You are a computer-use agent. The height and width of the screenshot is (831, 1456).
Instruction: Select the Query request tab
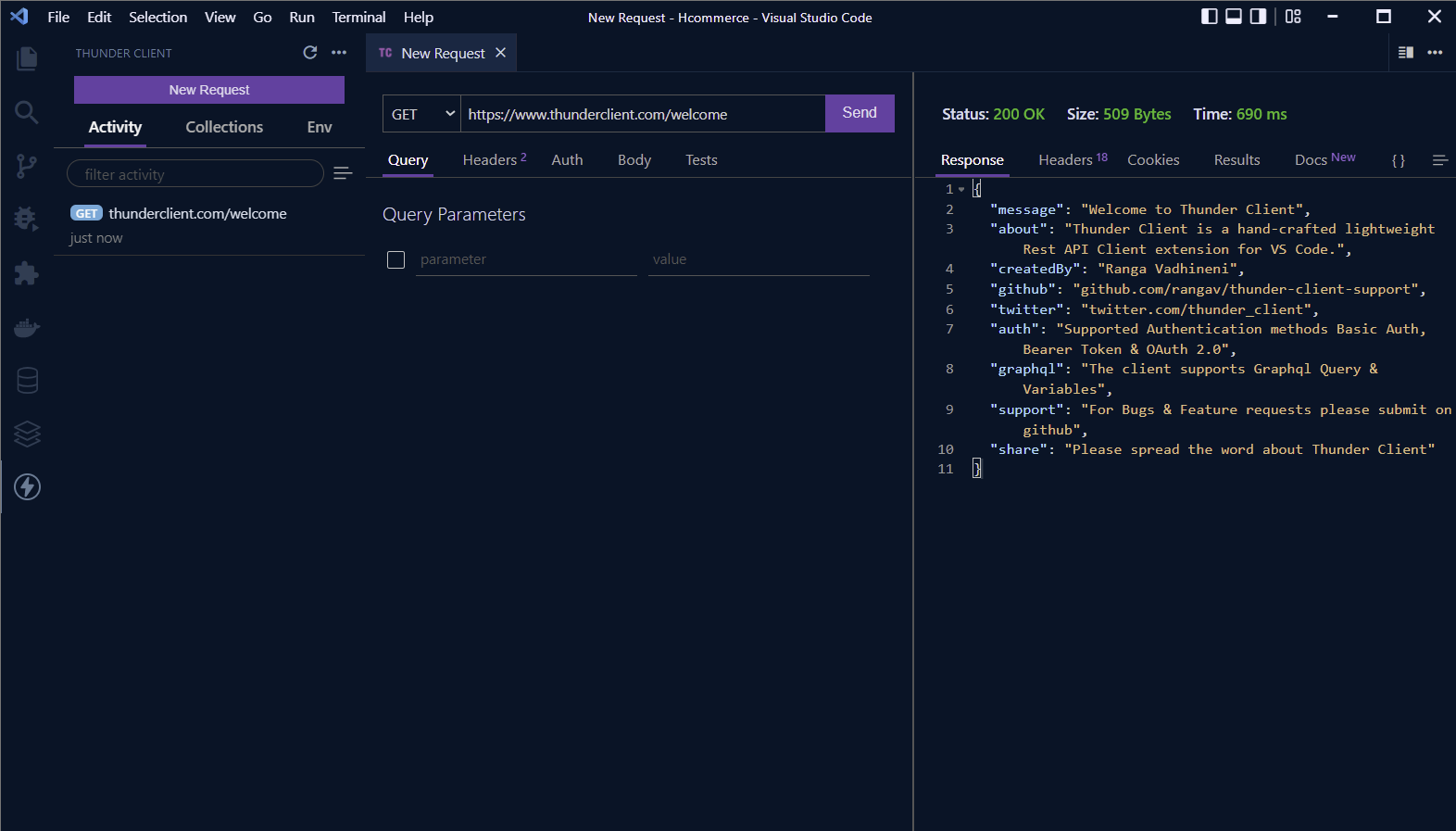point(408,160)
